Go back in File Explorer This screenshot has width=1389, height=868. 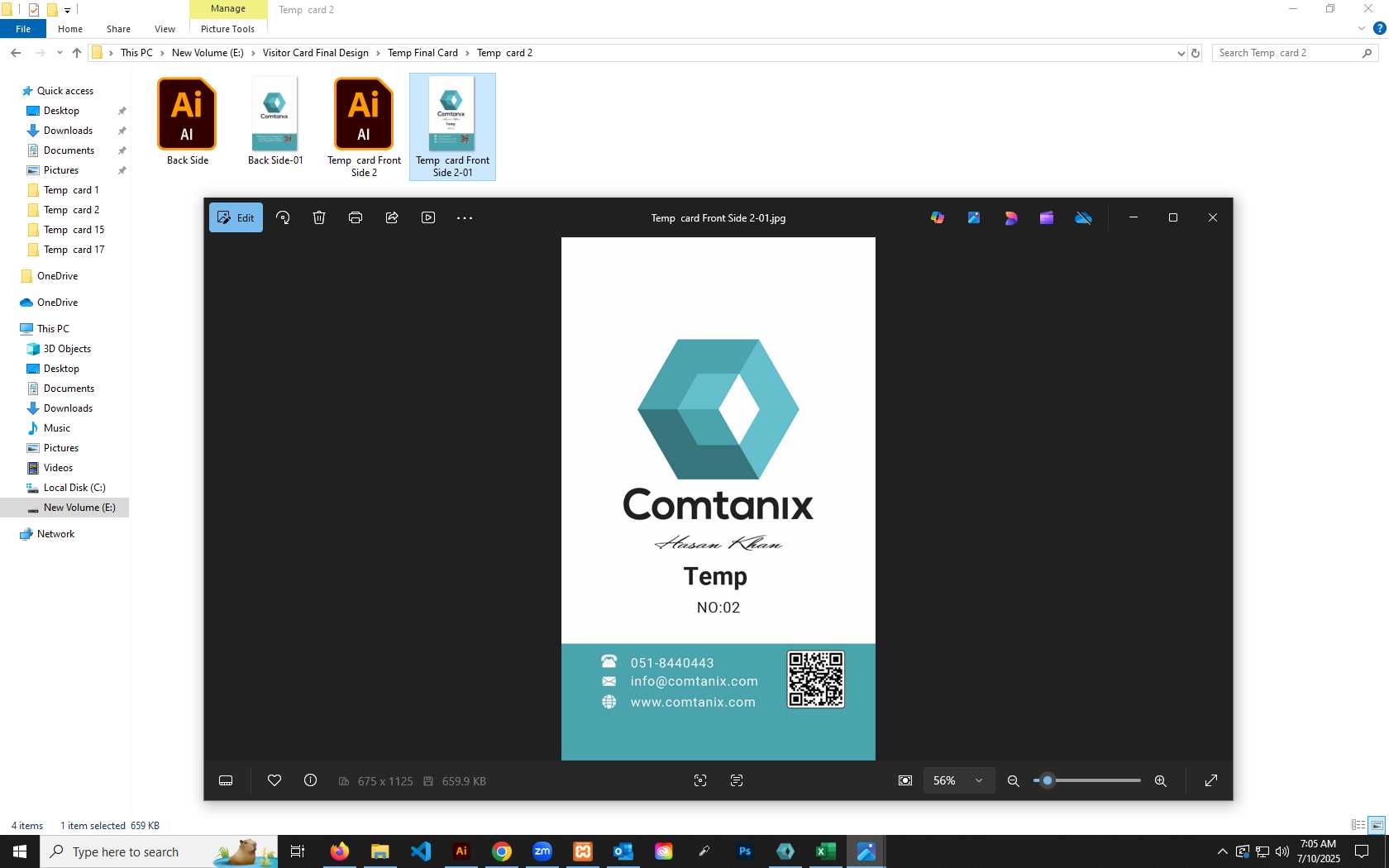16,53
